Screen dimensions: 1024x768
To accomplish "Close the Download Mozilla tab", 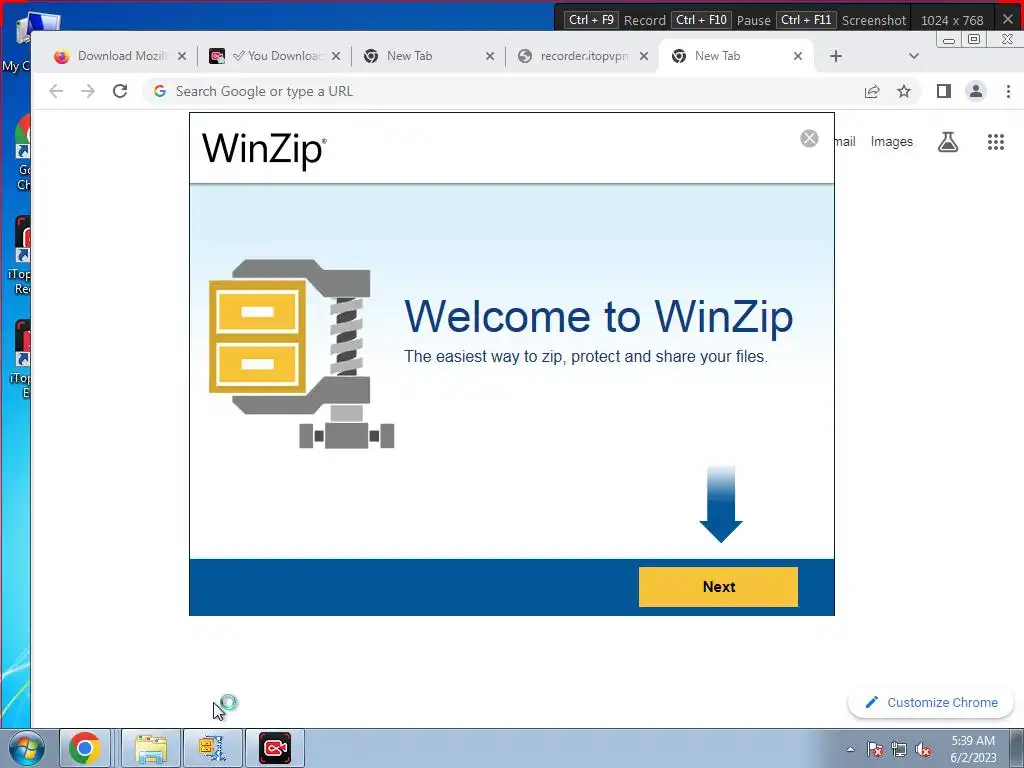I will pyautogui.click(x=182, y=56).
